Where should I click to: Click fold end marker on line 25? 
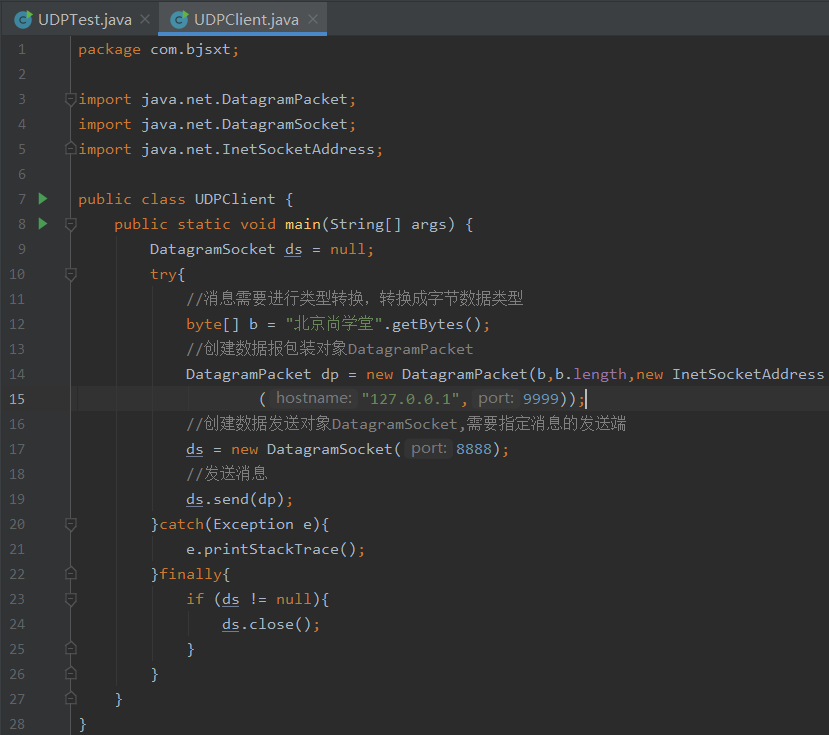pos(70,649)
